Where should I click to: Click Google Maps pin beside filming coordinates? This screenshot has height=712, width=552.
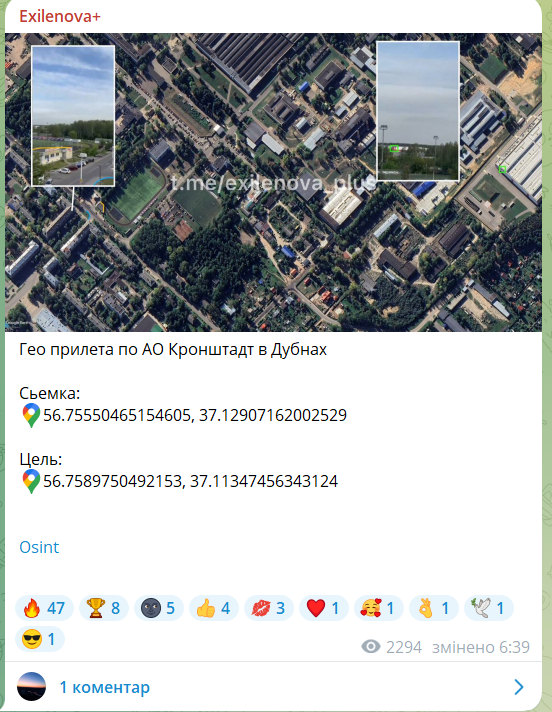point(31,415)
